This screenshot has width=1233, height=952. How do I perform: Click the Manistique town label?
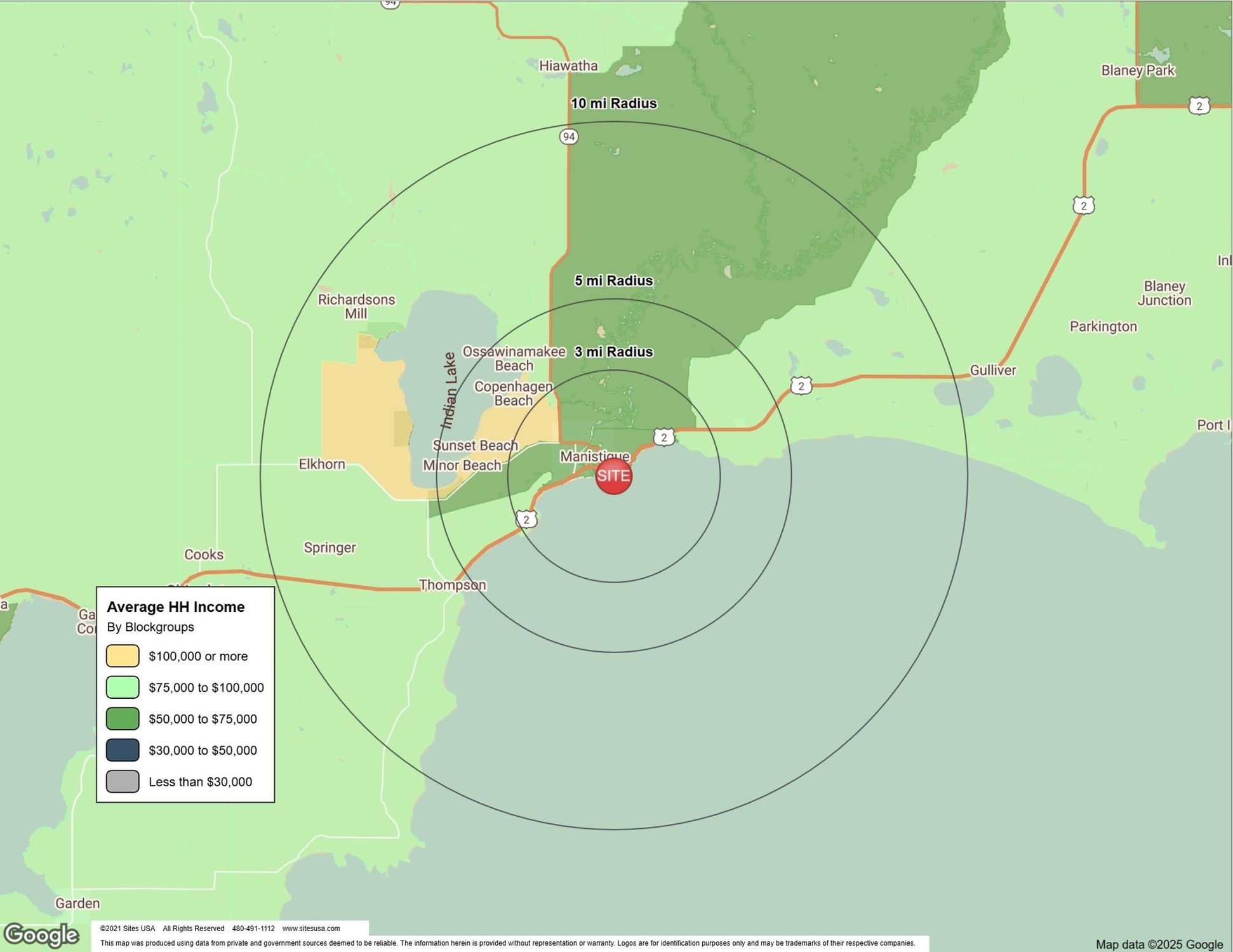tap(594, 456)
